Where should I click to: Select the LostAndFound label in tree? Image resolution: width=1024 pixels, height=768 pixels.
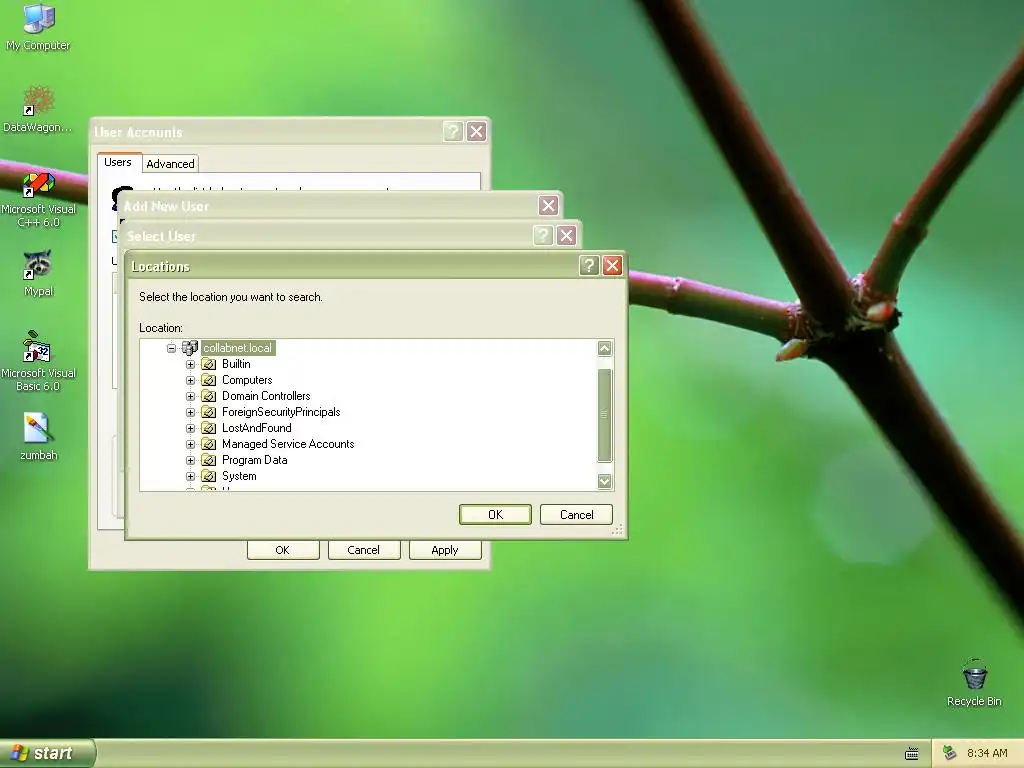[x=257, y=428]
